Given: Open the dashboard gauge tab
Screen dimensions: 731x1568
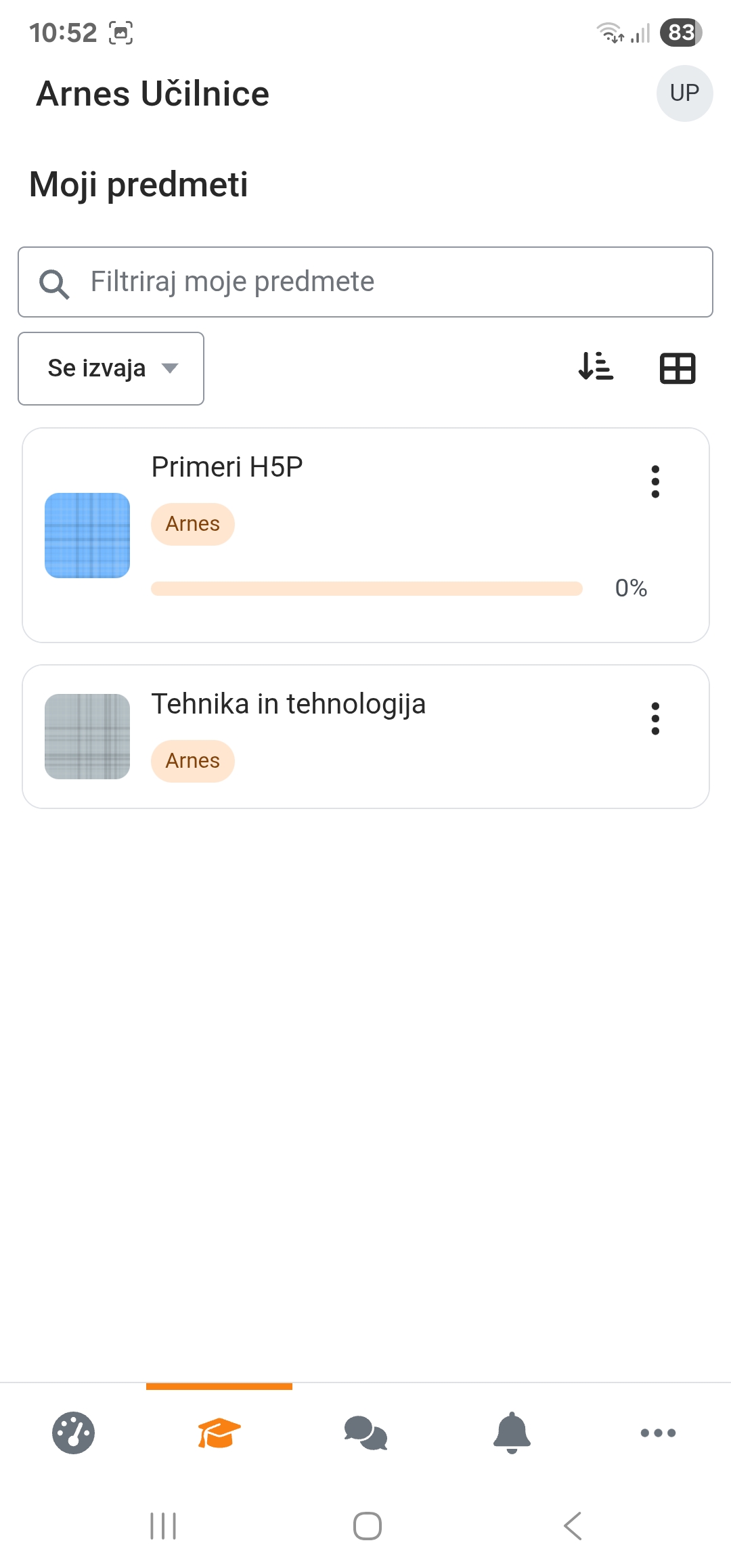Looking at the screenshot, I should coord(73,1433).
